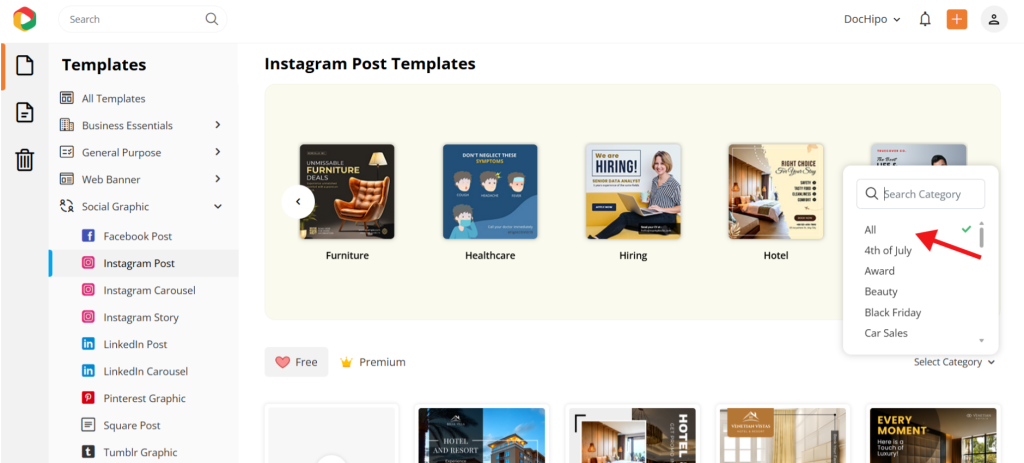Go to All Templates
The width and height of the screenshot is (1024, 463).
[x=113, y=98]
